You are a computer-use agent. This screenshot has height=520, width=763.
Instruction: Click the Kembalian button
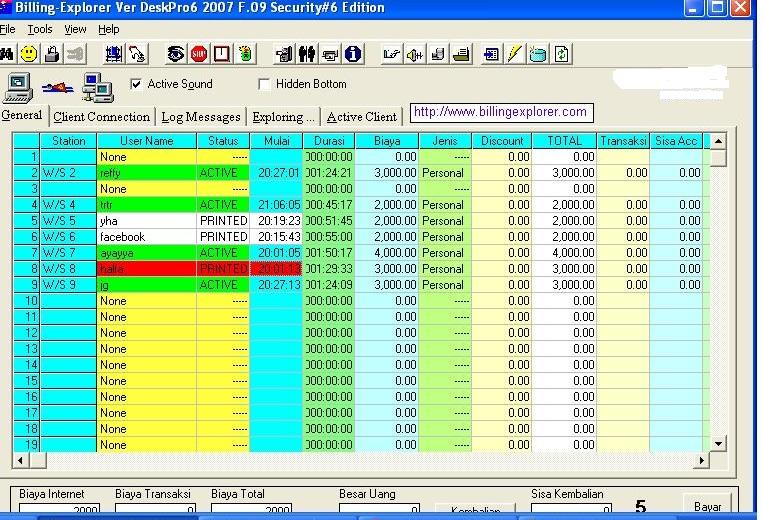click(x=475, y=509)
